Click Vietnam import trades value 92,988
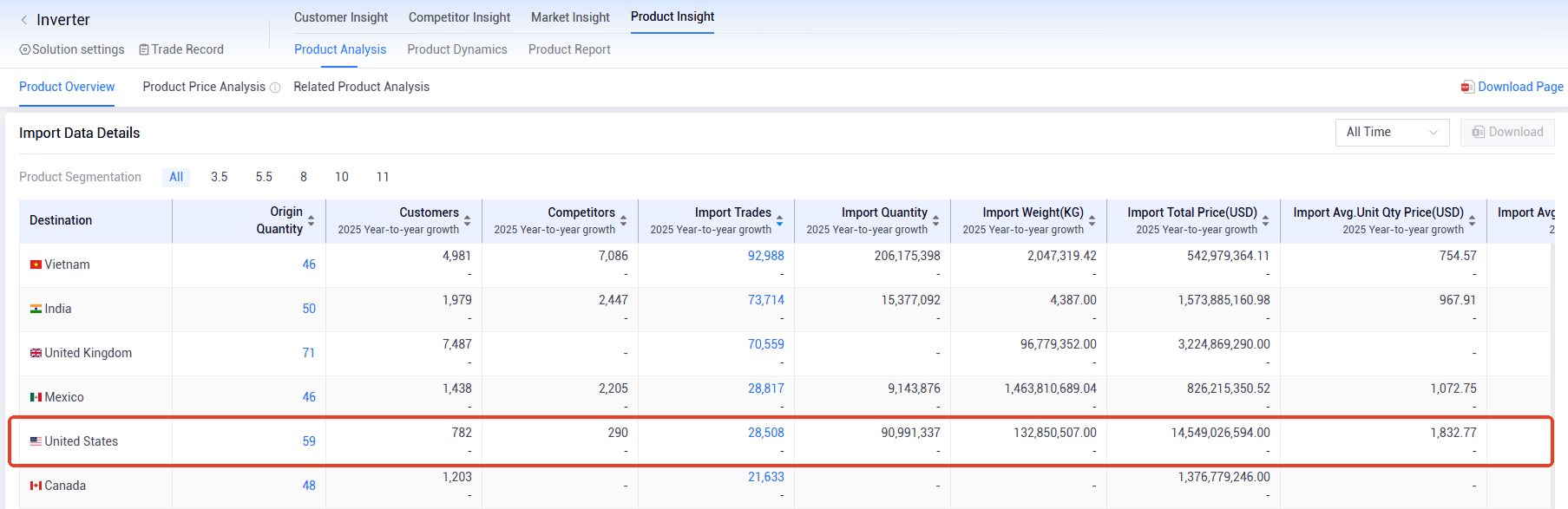This screenshot has height=509, width=1568. click(x=765, y=256)
